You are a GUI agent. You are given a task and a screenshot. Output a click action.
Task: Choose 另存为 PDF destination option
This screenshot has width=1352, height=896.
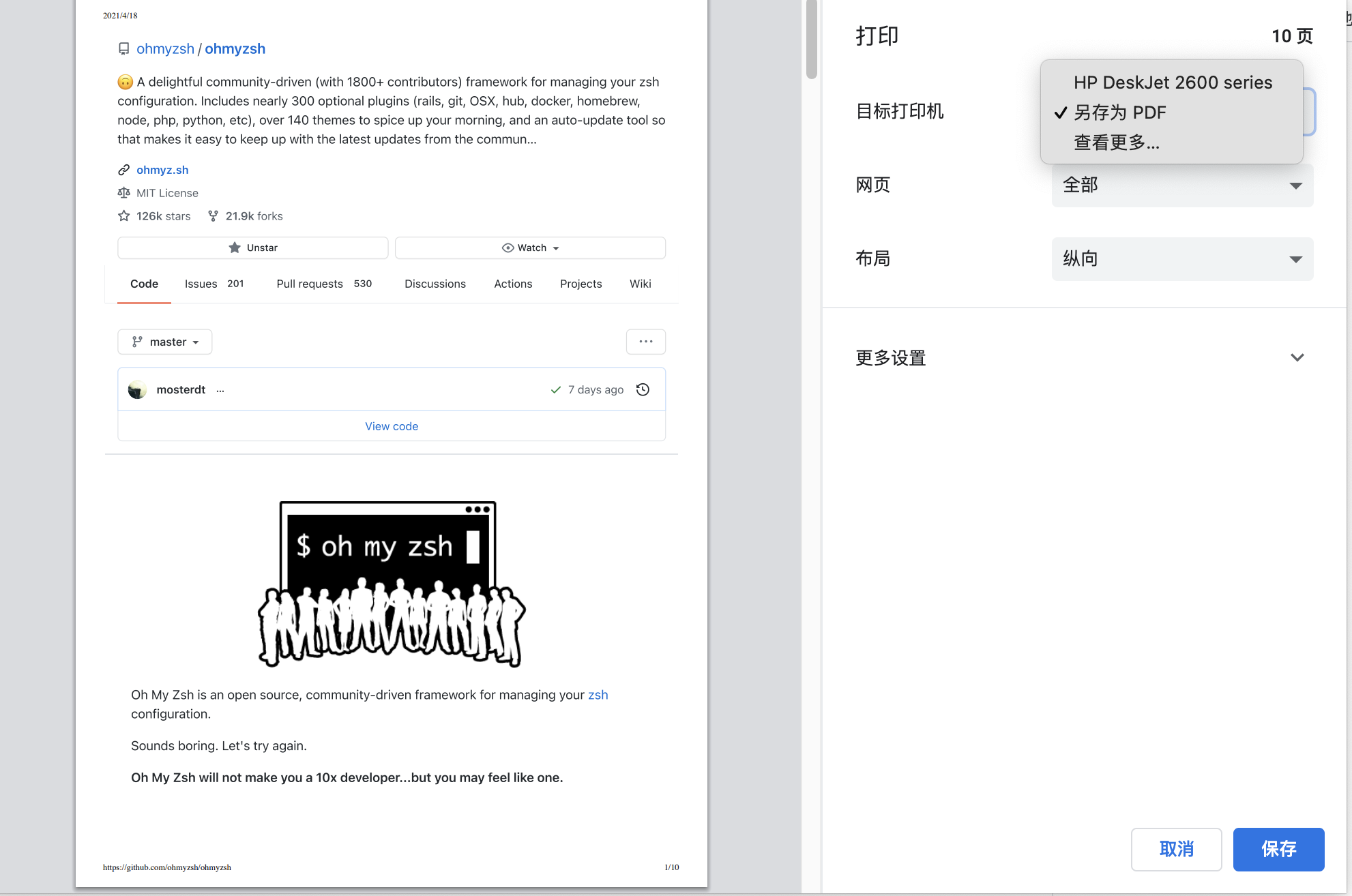tap(1173, 113)
